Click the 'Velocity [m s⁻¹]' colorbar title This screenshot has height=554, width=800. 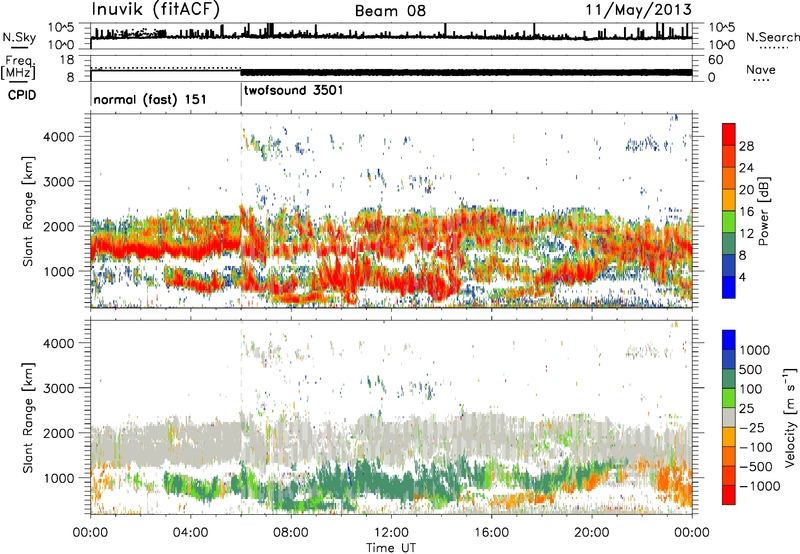coord(790,417)
